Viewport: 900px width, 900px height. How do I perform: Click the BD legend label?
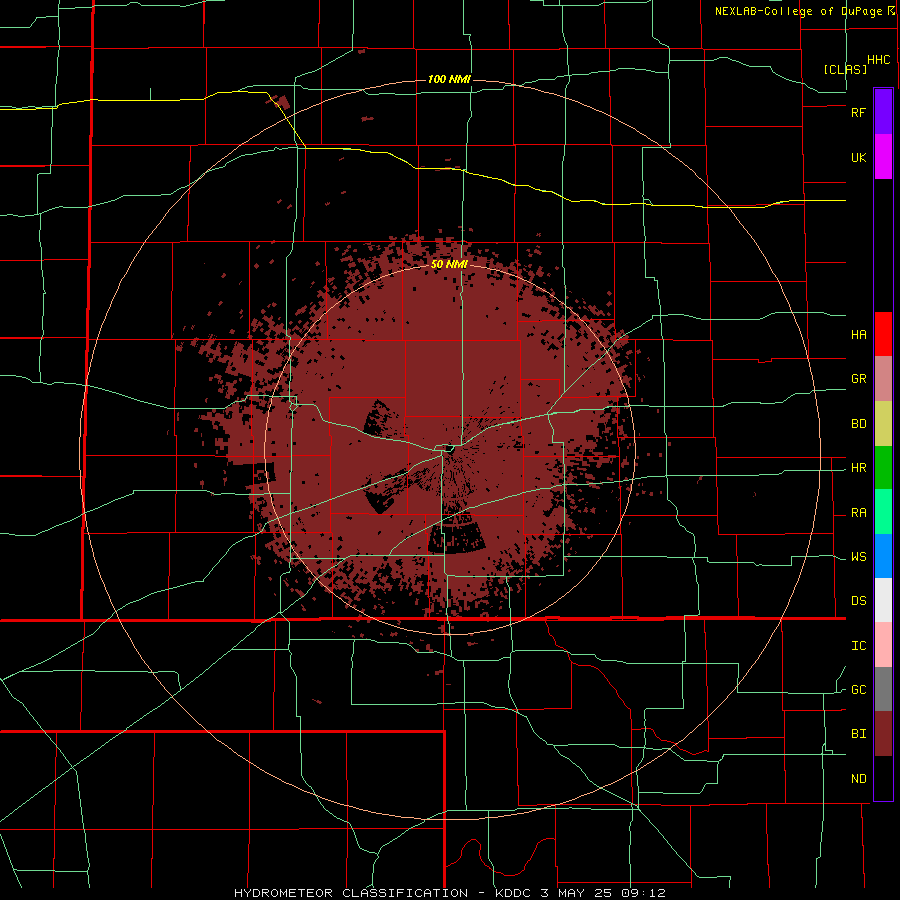tap(858, 424)
